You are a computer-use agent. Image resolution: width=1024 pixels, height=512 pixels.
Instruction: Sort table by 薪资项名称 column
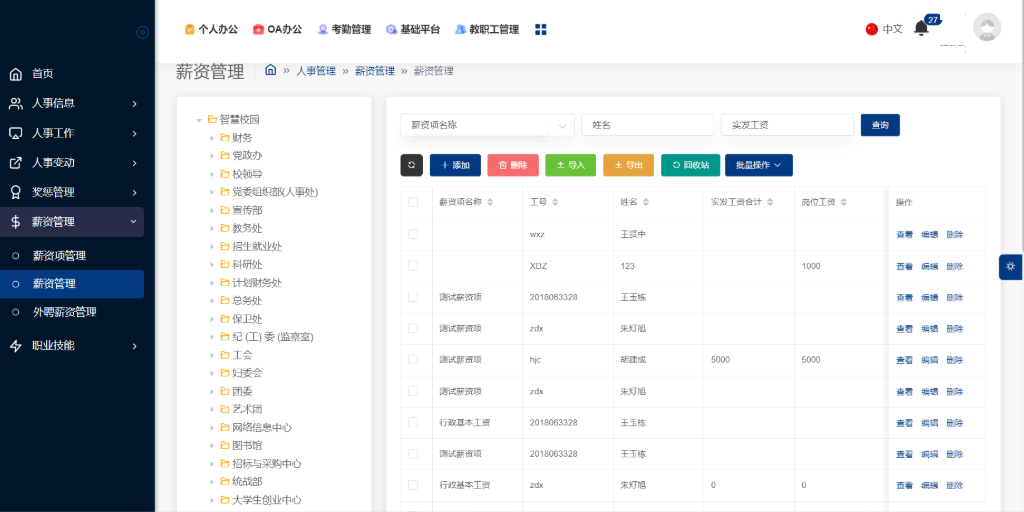(490, 202)
